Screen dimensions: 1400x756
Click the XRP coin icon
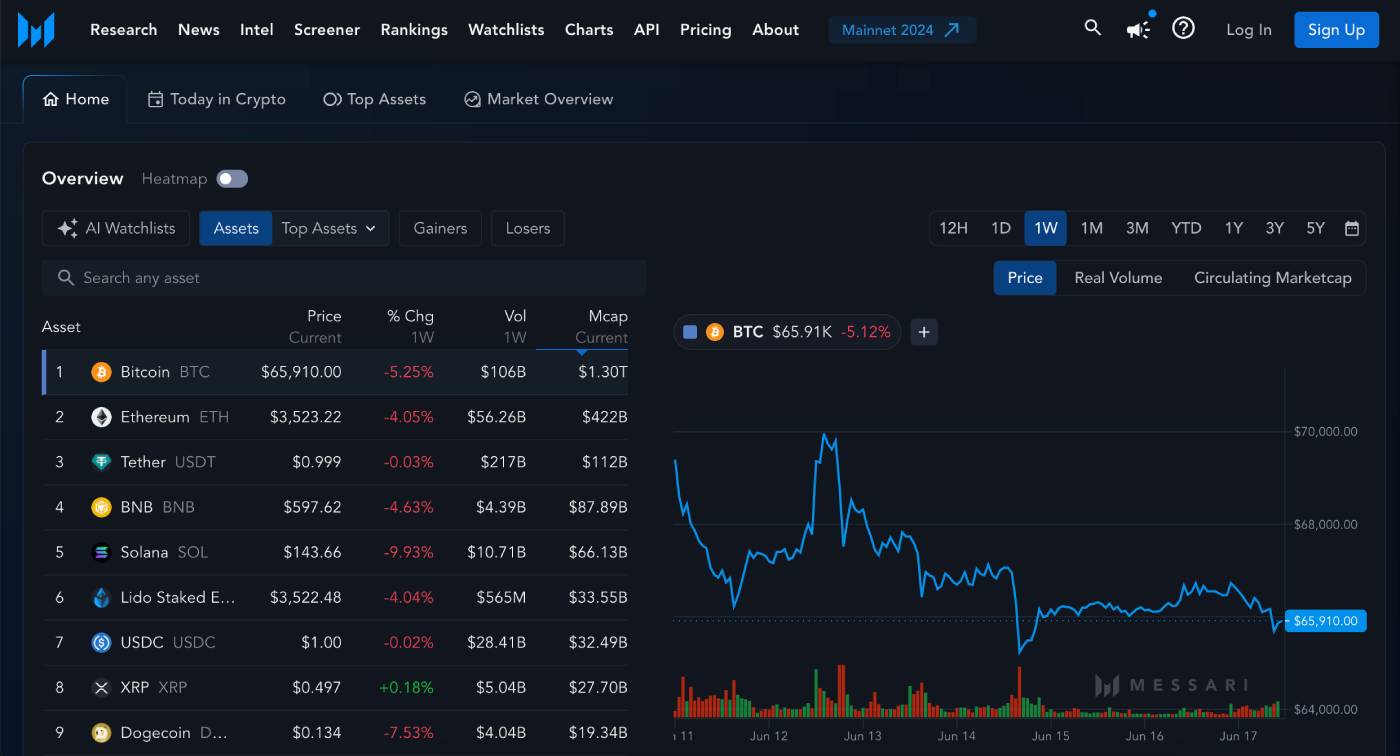click(101, 687)
